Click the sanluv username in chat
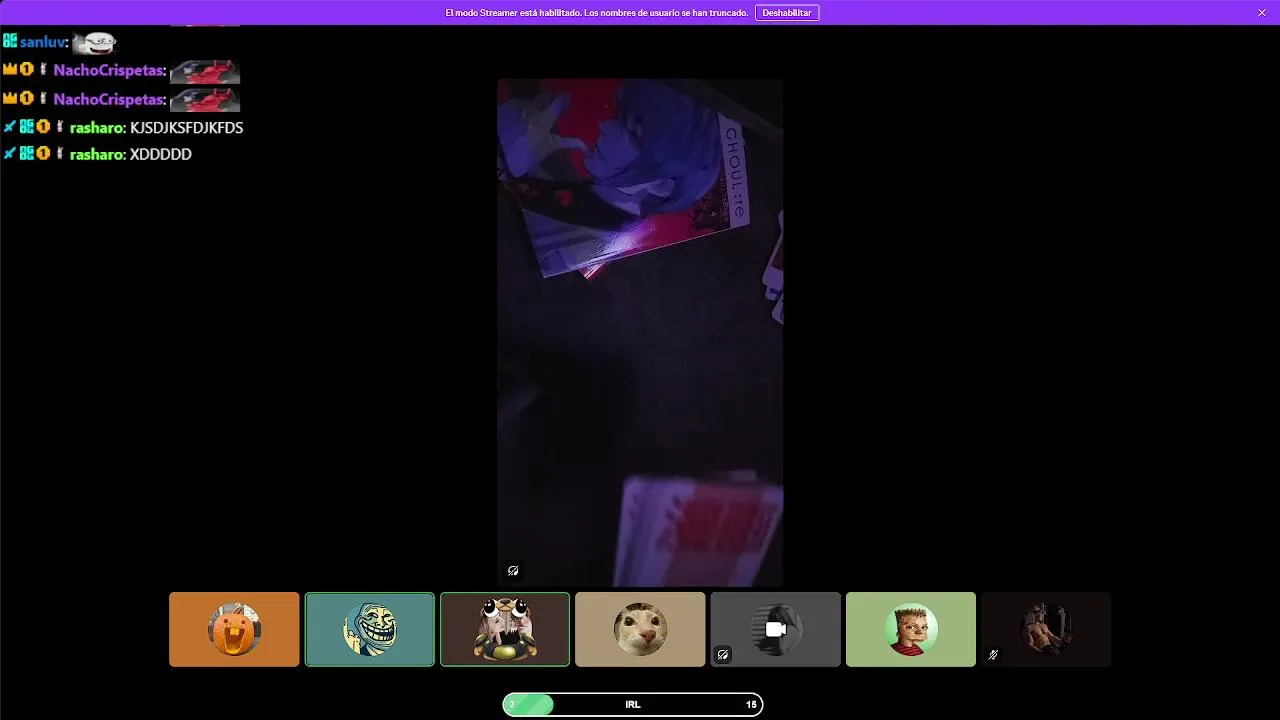Image resolution: width=1280 pixels, height=720 pixels. [43, 43]
